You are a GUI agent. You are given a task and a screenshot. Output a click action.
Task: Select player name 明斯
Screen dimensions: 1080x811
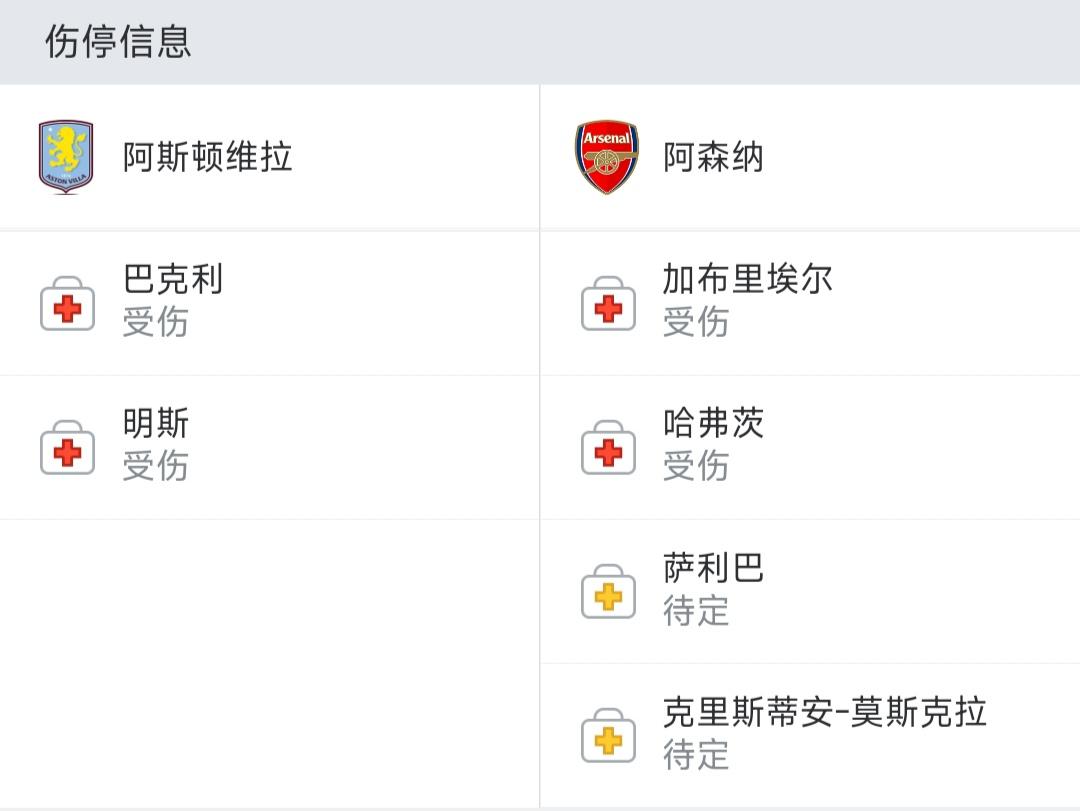155,423
